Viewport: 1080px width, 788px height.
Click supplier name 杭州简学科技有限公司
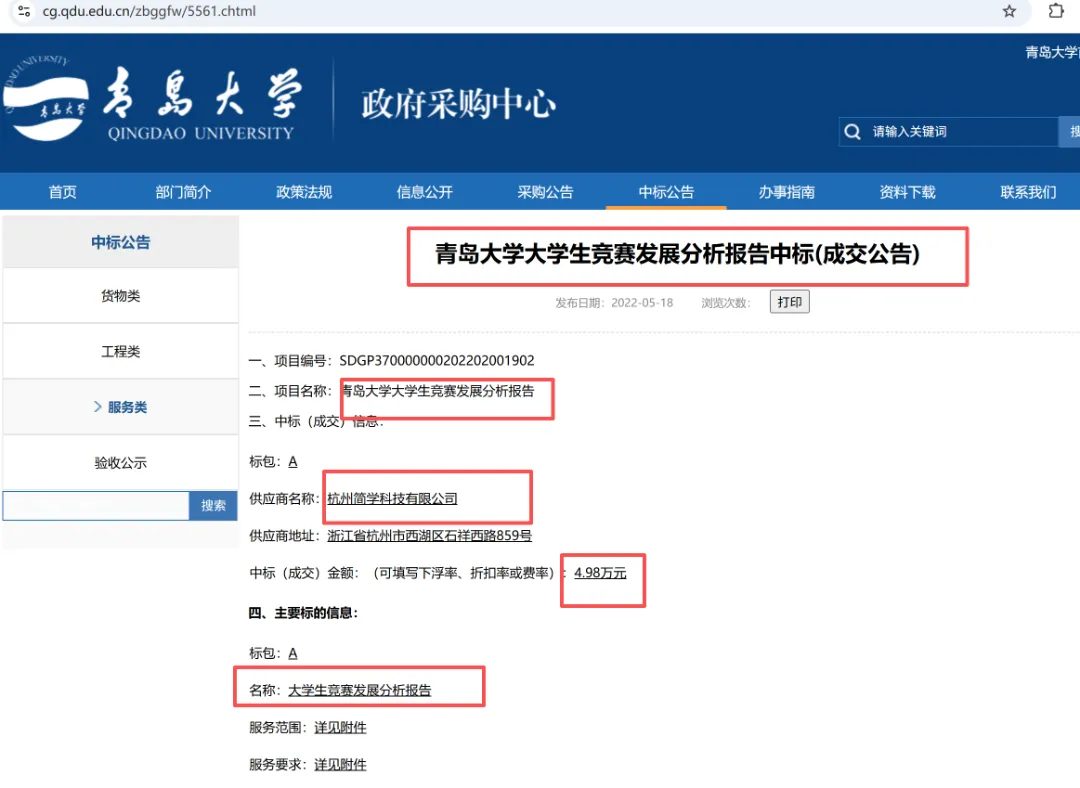point(392,498)
